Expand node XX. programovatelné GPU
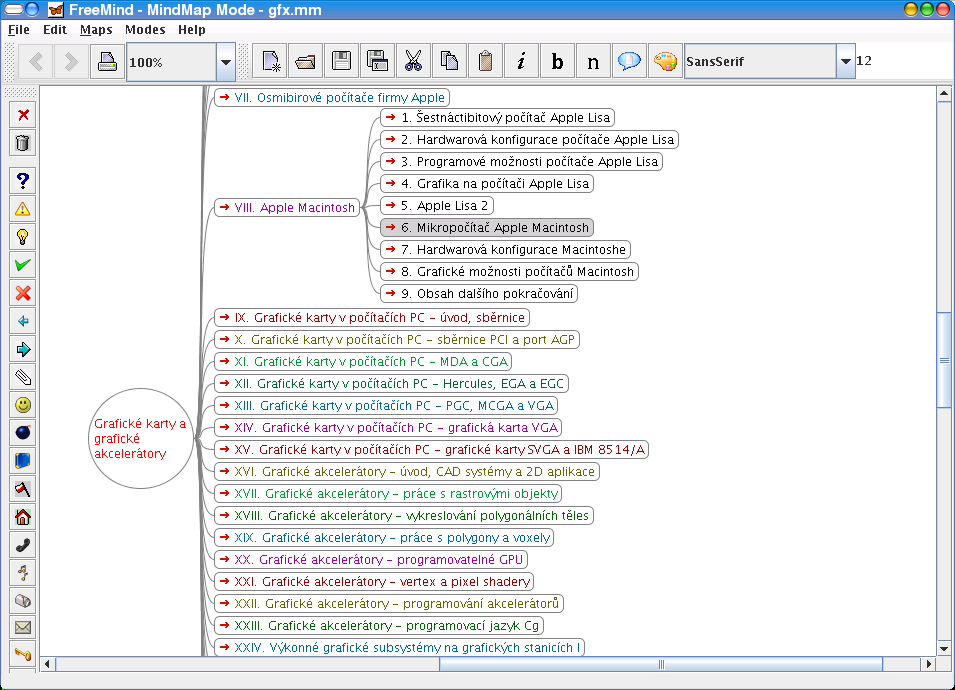This screenshot has width=955, height=690. [x=371, y=560]
